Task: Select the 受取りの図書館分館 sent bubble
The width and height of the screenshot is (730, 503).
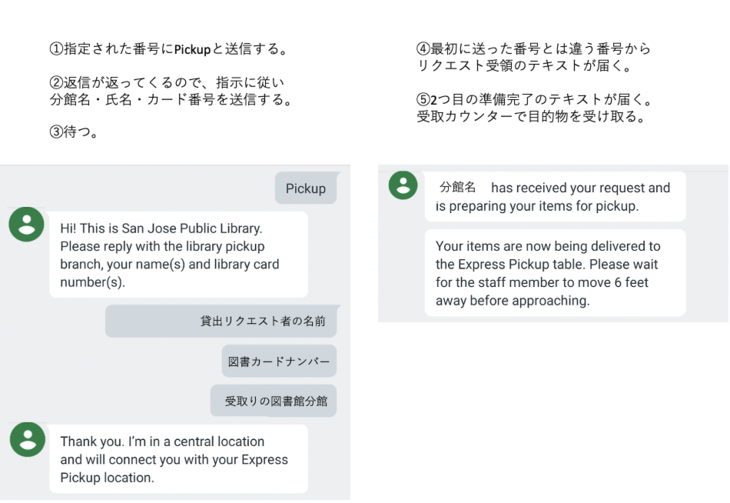Action: [273, 401]
